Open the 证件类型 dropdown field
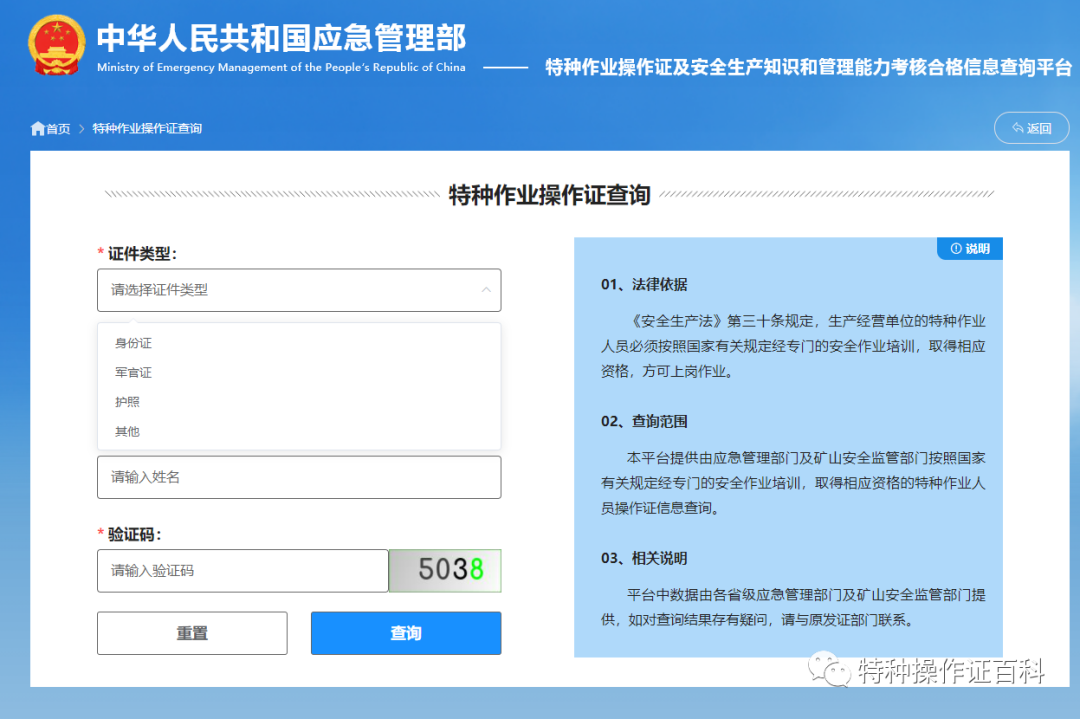The height and width of the screenshot is (719, 1080). pyautogui.click(x=299, y=290)
